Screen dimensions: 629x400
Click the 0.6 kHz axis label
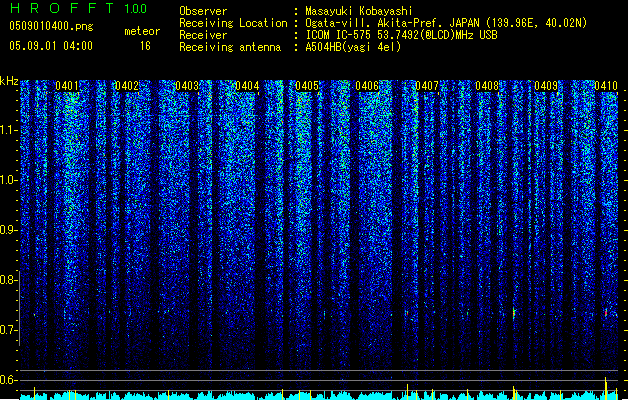click(9, 380)
